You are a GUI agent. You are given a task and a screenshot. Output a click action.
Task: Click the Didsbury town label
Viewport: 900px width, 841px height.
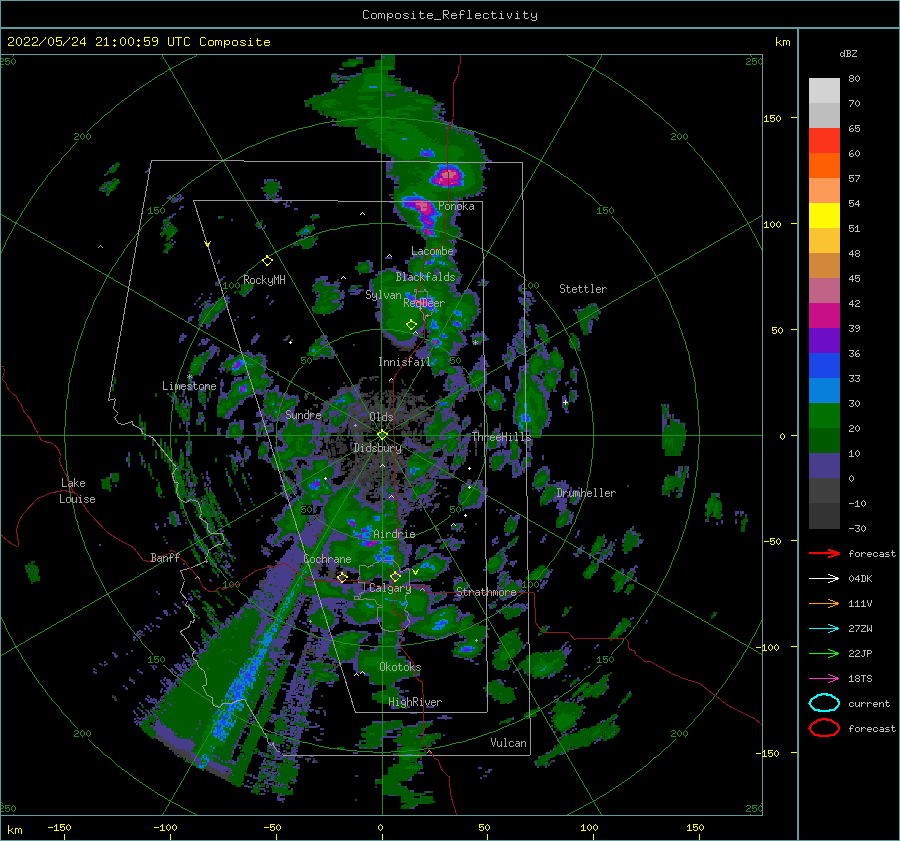coord(378,448)
